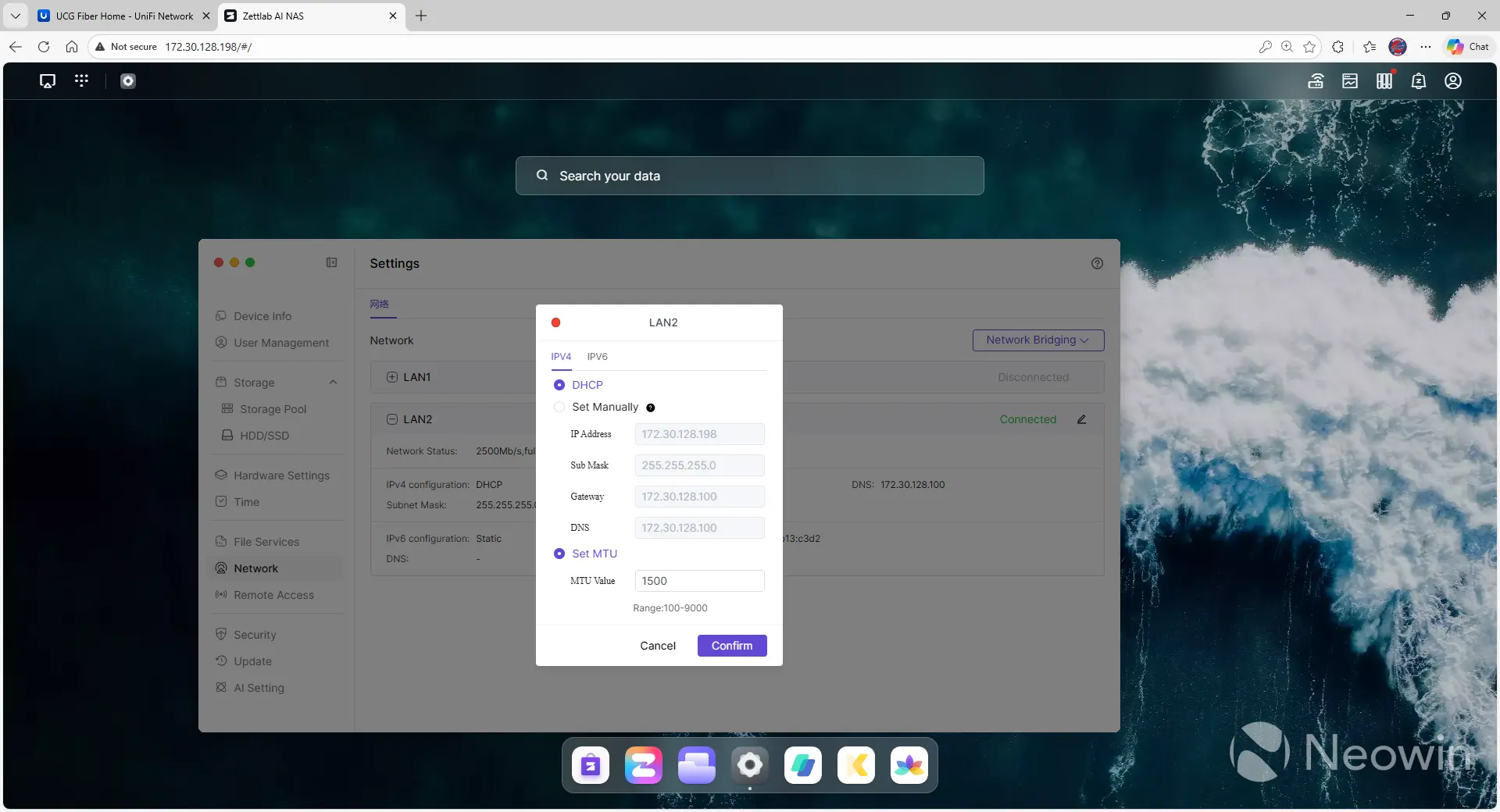The height and width of the screenshot is (812, 1500).
Task: Collapse the LAN2 network row
Action: (x=392, y=419)
